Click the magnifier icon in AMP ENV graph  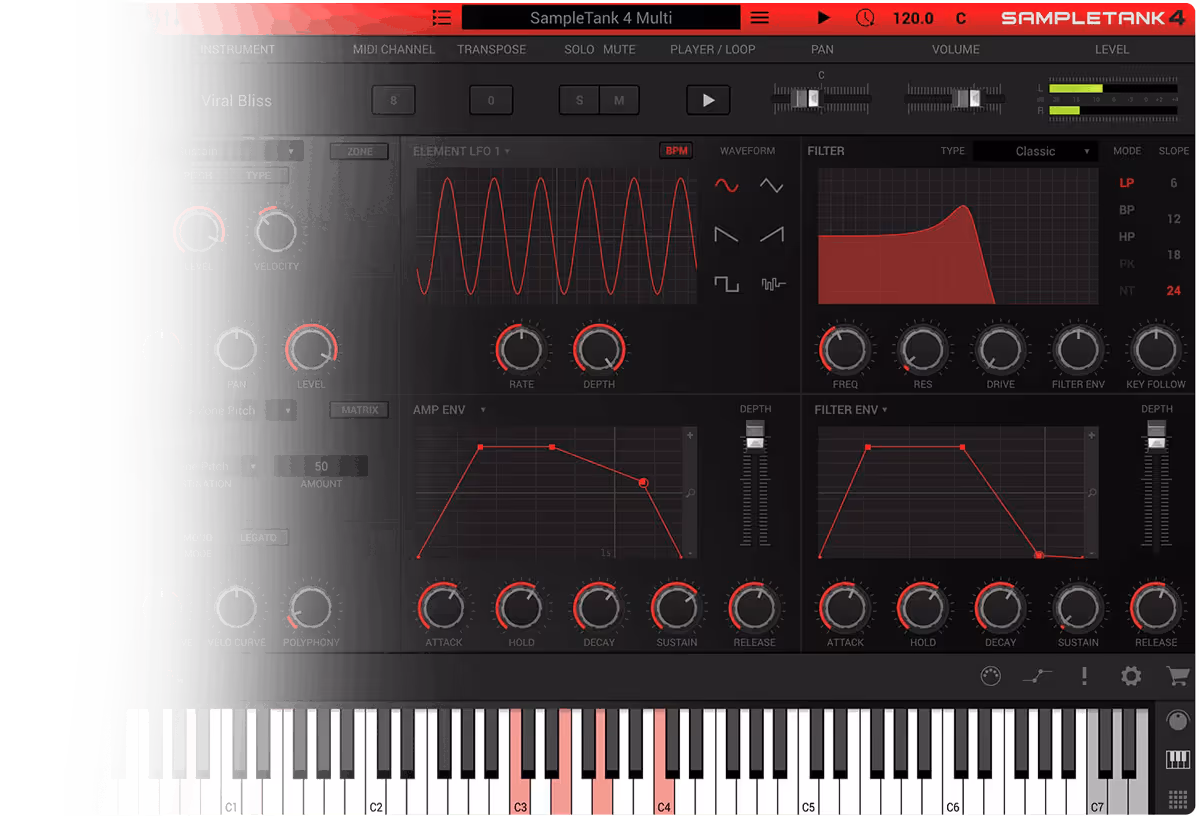click(690, 493)
